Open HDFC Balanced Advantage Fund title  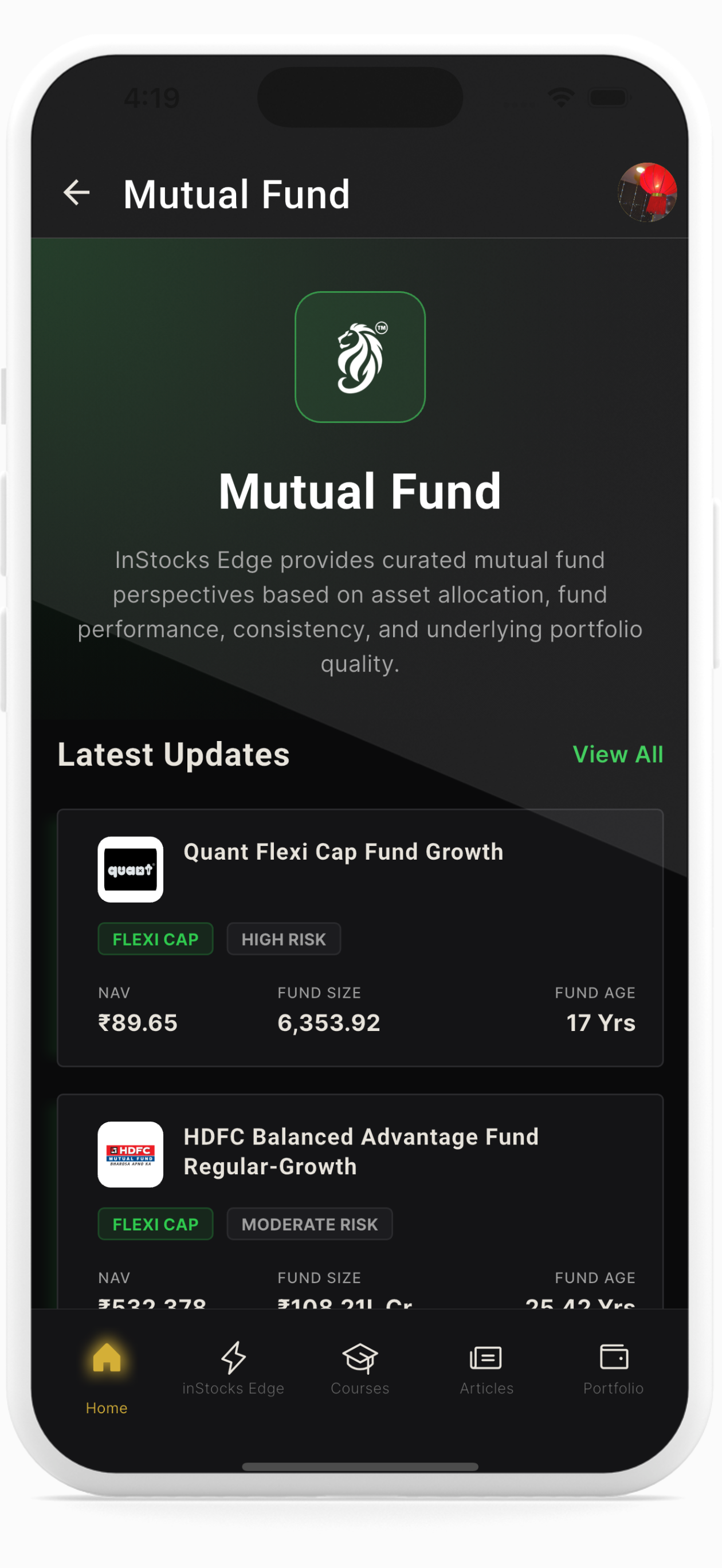click(361, 1151)
